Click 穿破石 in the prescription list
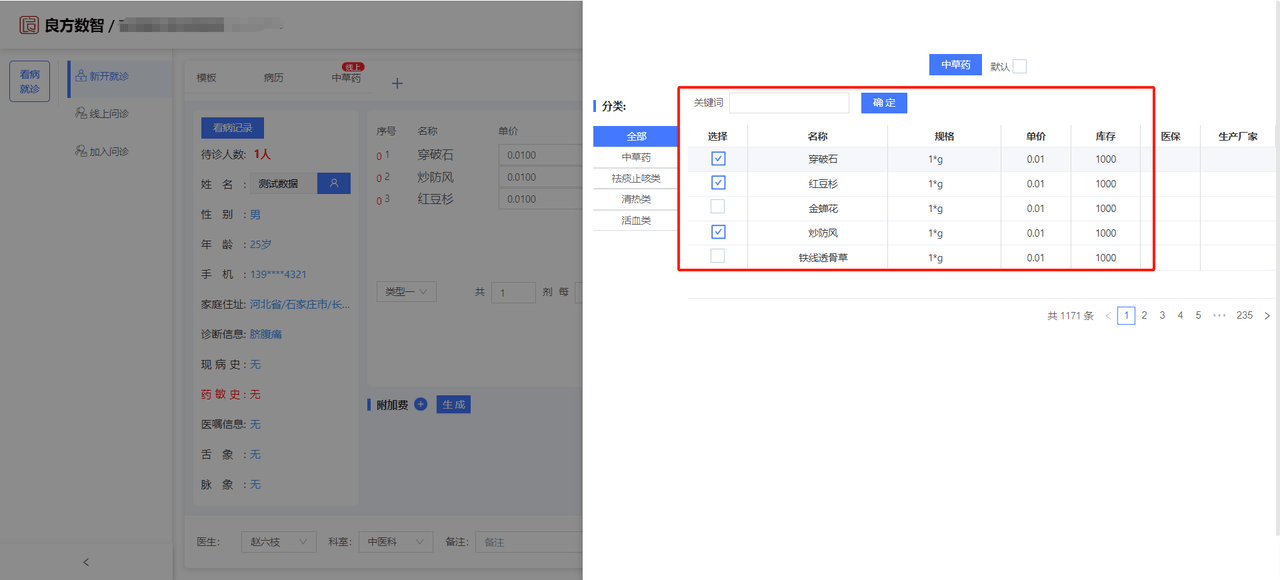1280x580 pixels. [436, 155]
